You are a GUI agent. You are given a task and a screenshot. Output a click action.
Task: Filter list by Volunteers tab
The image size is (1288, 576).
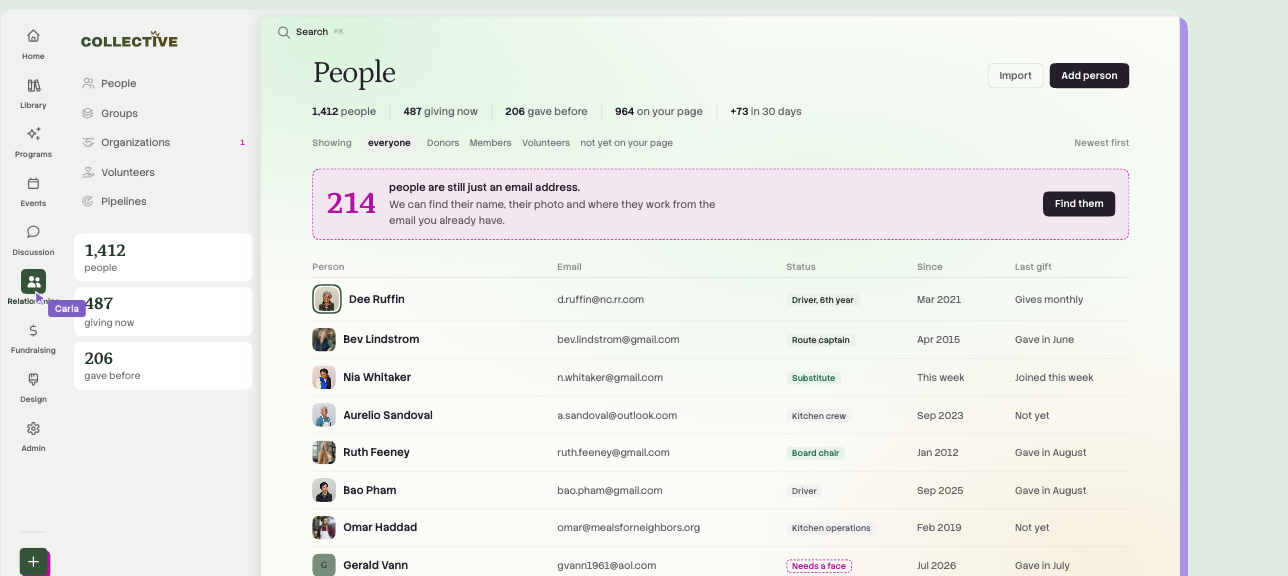click(x=546, y=143)
